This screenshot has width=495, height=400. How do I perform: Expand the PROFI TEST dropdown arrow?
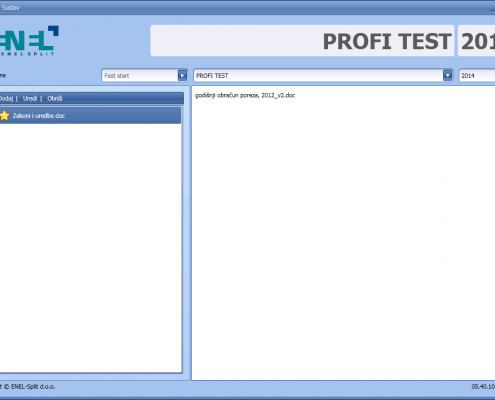click(x=448, y=76)
